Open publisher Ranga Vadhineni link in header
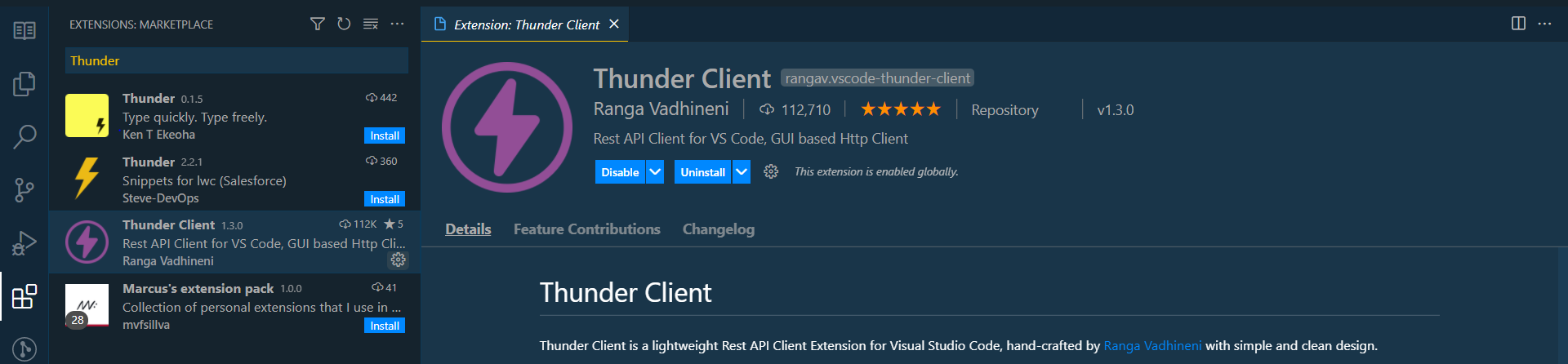The image size is (1568, 364). [x=661, y=109]
